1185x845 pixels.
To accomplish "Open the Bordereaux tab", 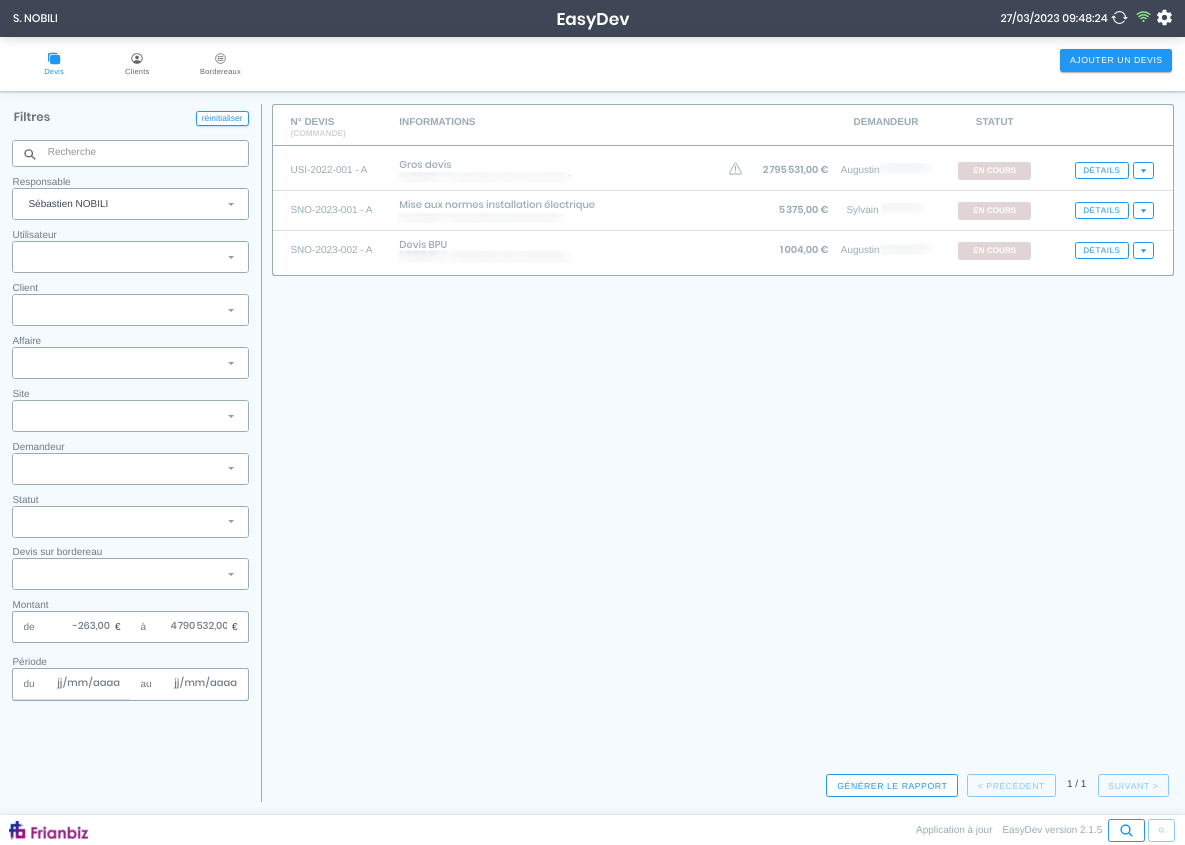I will (220, 63).
